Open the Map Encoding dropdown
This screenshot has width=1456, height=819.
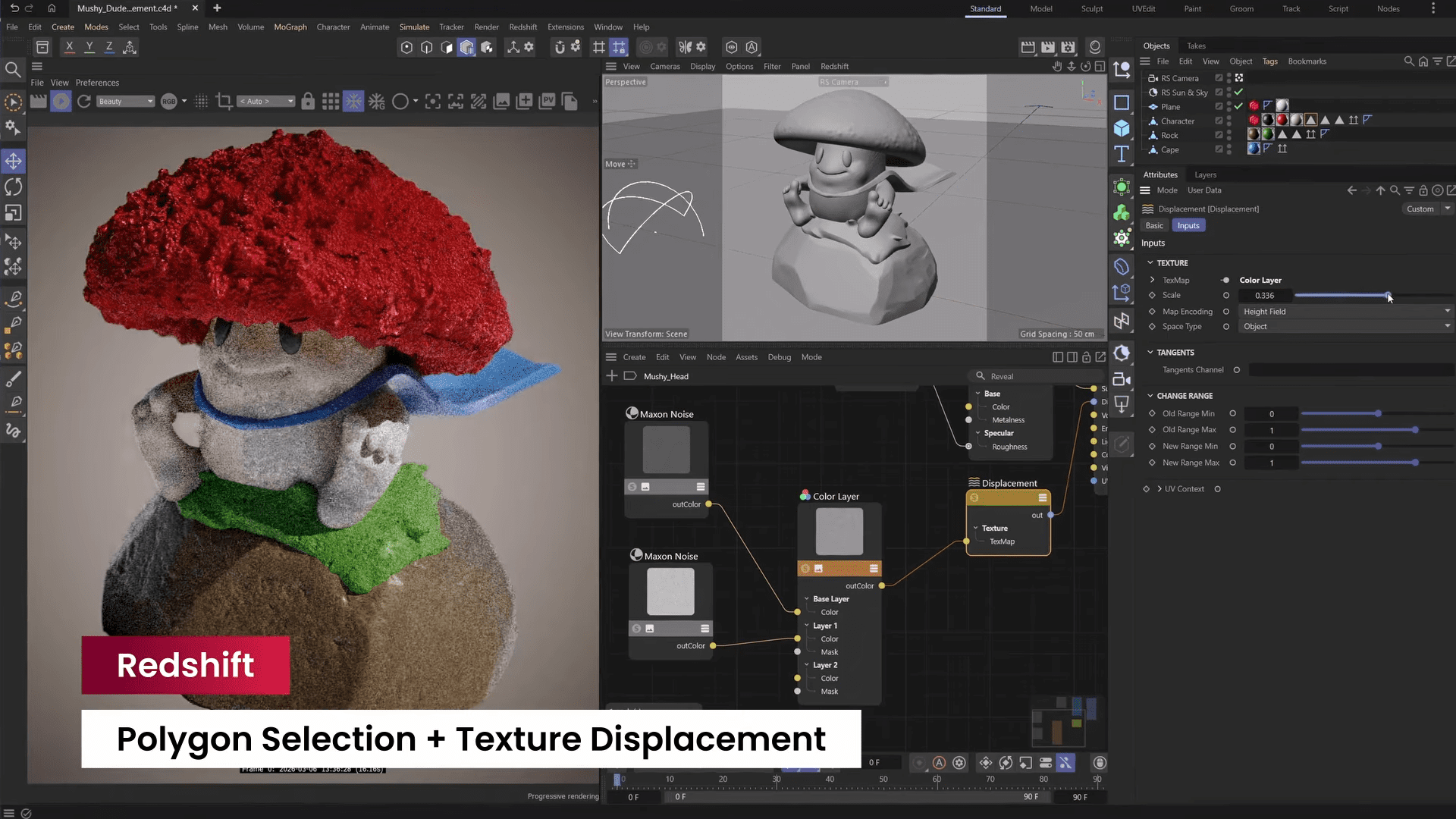click(1346, 312)
